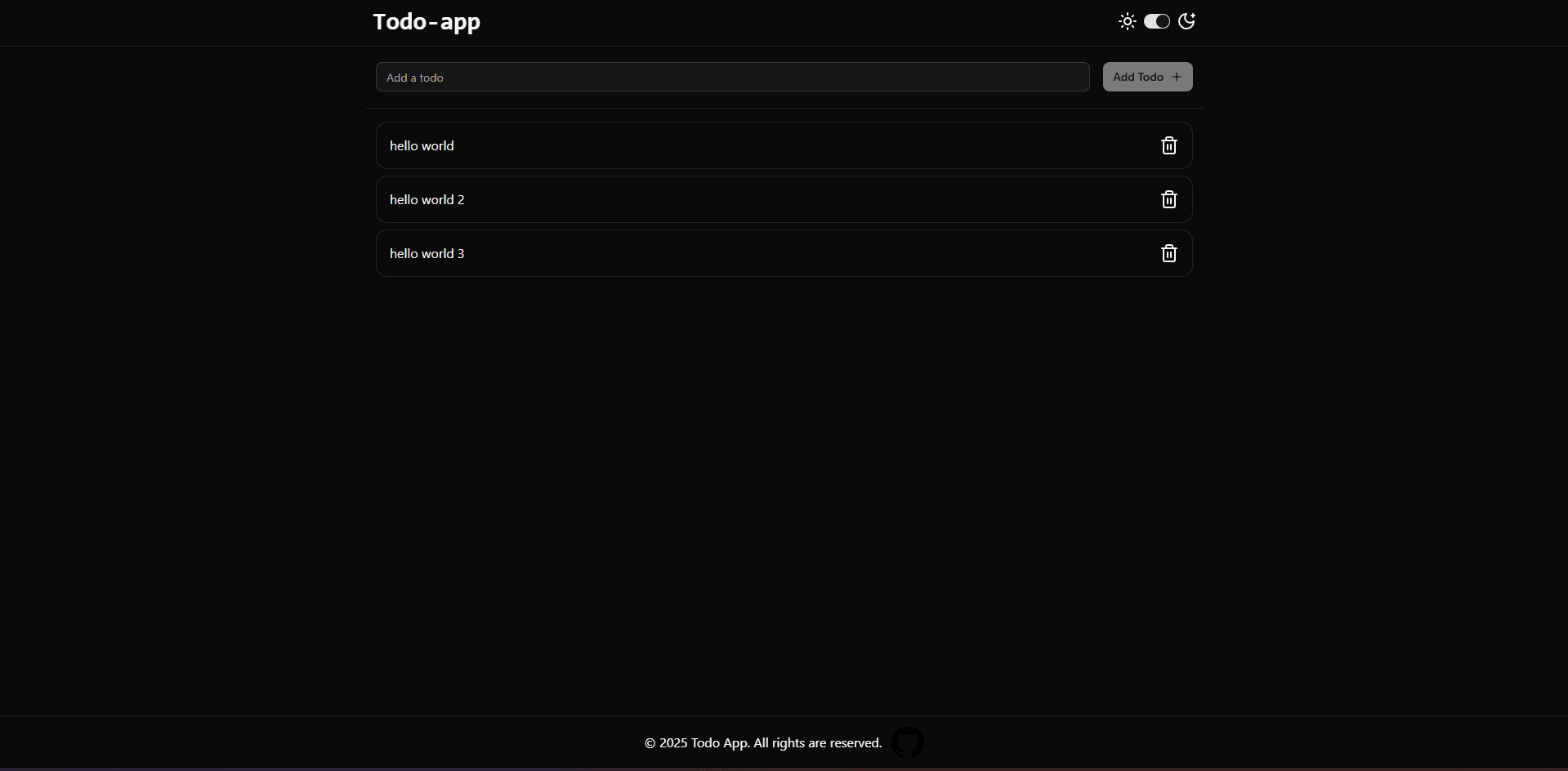Image resolution: width=1568 pixels, height=771 pixels.
Task: Click empty middle of first todo card
Action: click(784, 145)
